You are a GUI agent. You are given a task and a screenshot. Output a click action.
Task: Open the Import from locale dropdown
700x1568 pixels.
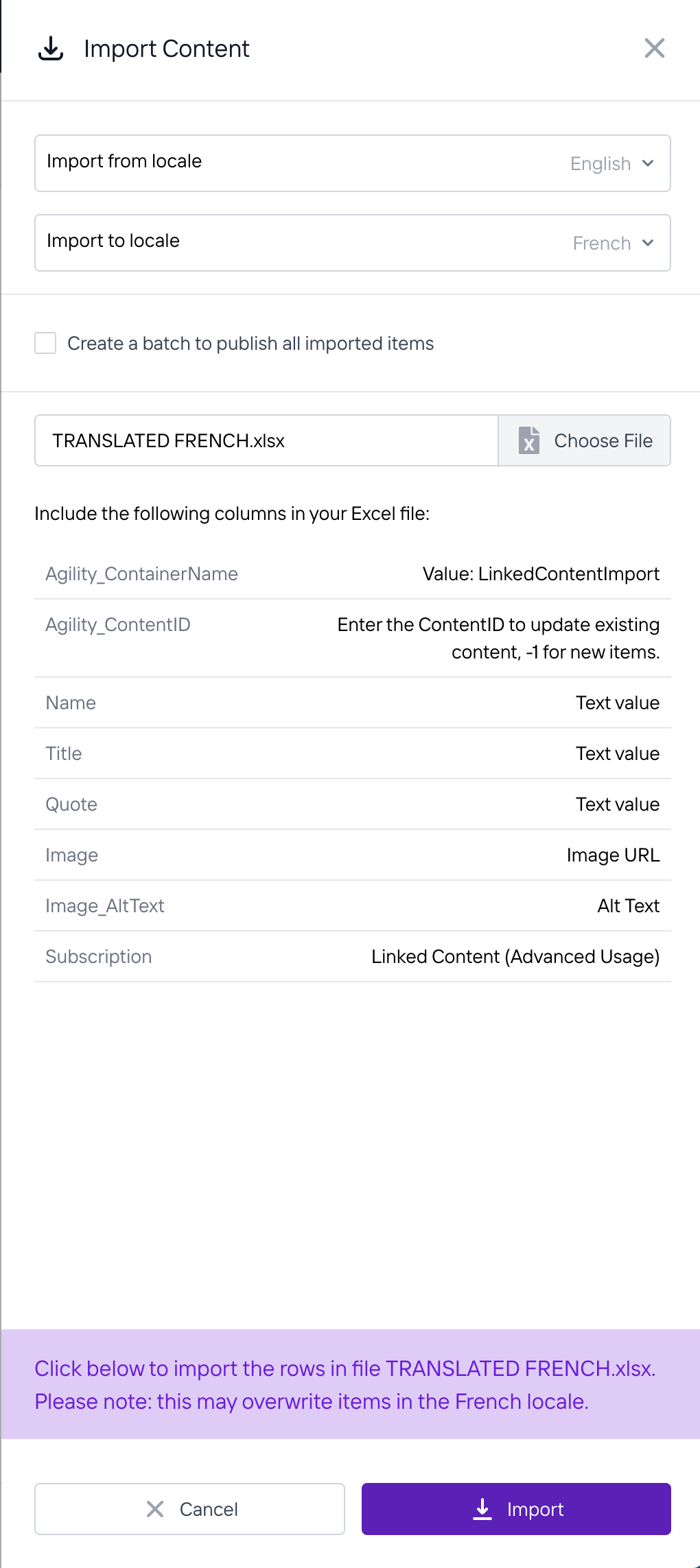click(x=353, y=163)
